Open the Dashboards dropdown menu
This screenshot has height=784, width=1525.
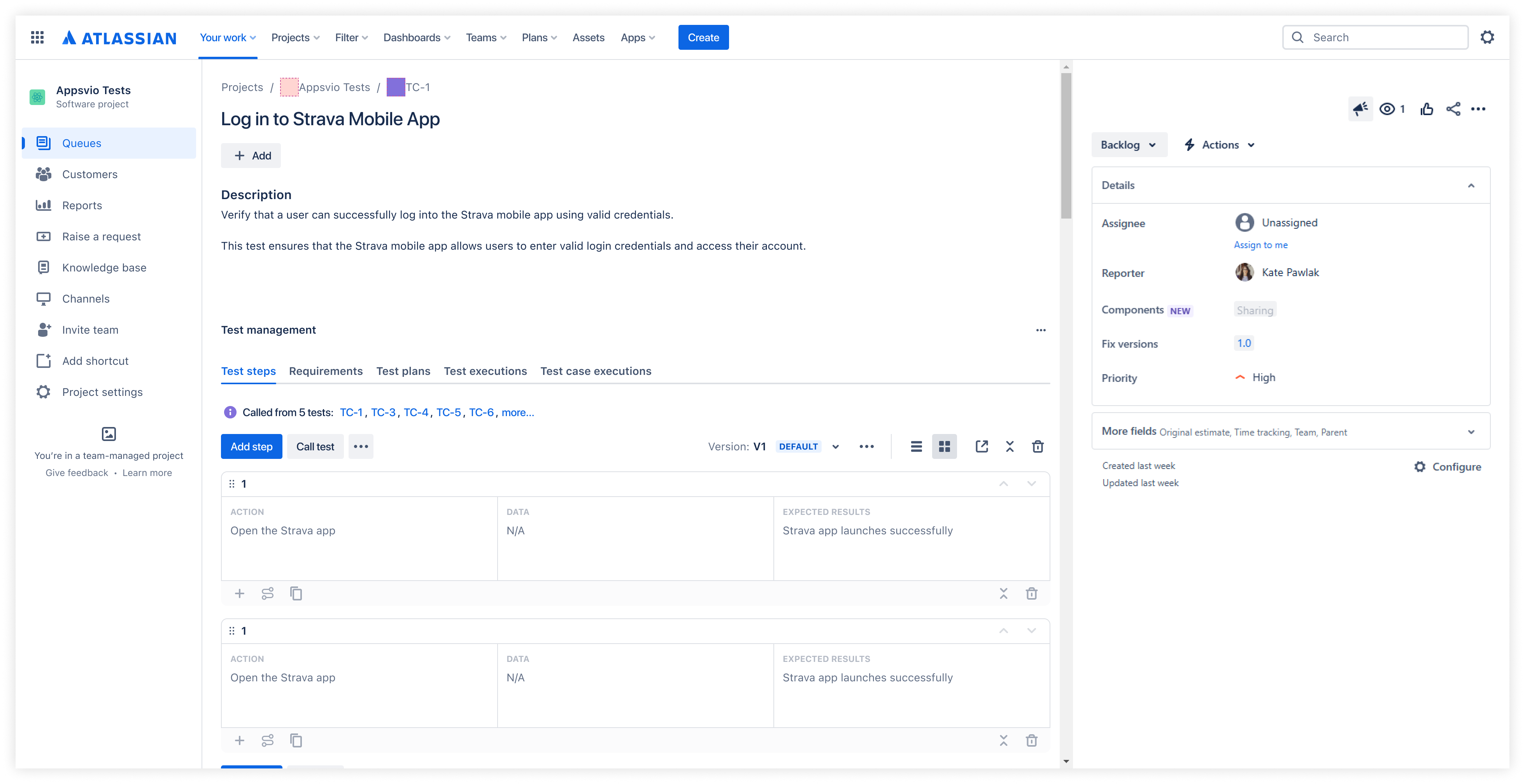click(x=417, y=37)
